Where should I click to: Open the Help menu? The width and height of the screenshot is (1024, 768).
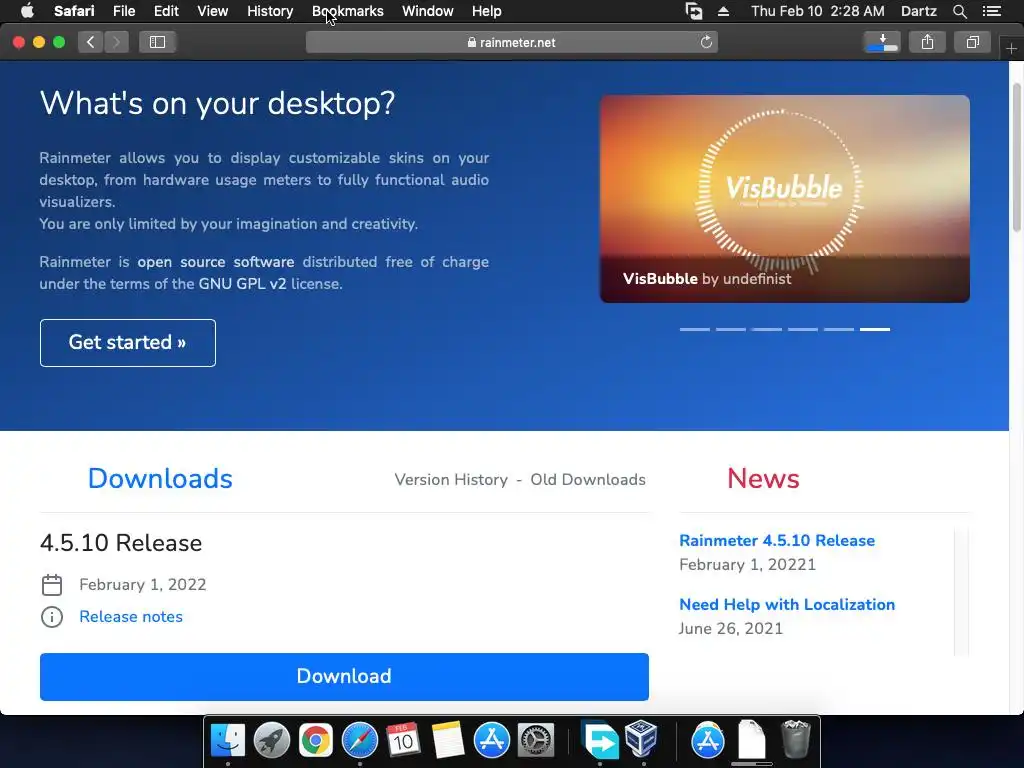point(487,11)
